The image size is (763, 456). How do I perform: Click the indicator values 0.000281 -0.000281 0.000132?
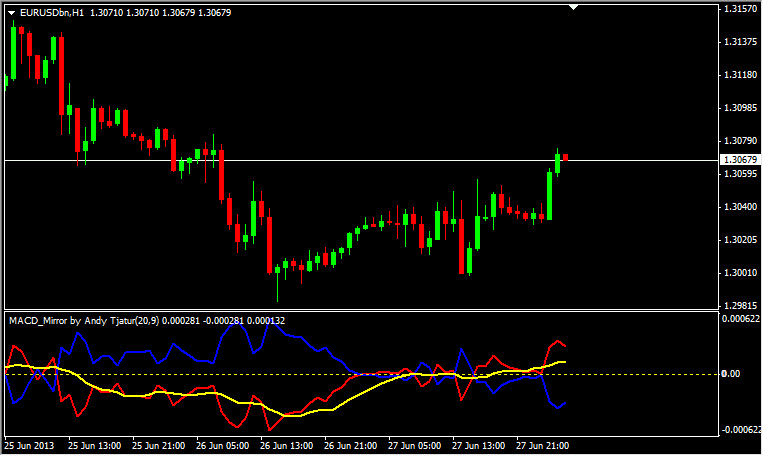click(223, 321)
